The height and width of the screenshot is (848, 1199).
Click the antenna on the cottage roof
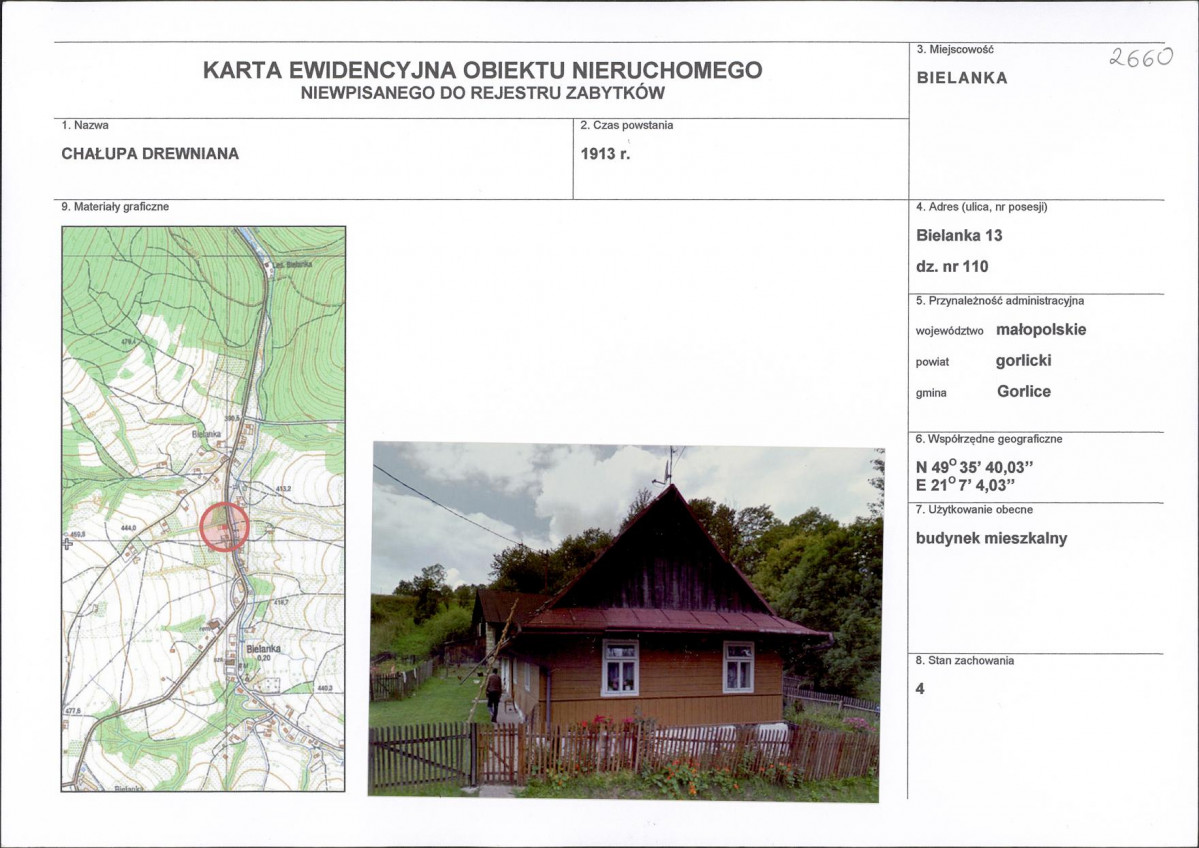coord(668,466)
